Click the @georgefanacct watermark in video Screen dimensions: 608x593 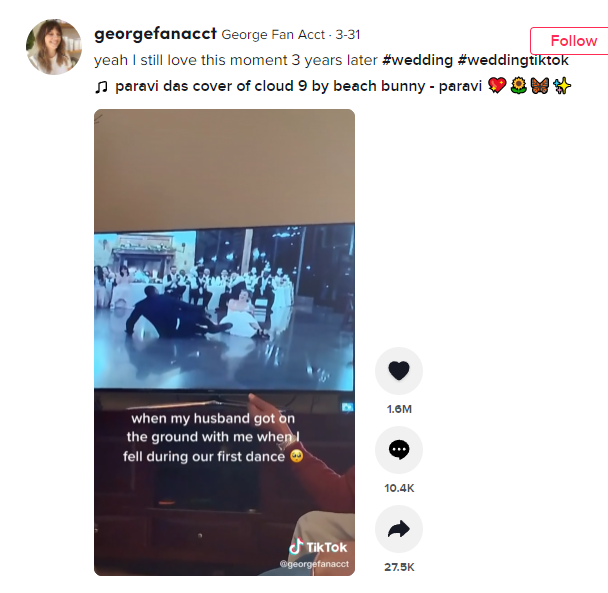click(x=314, y=564)
